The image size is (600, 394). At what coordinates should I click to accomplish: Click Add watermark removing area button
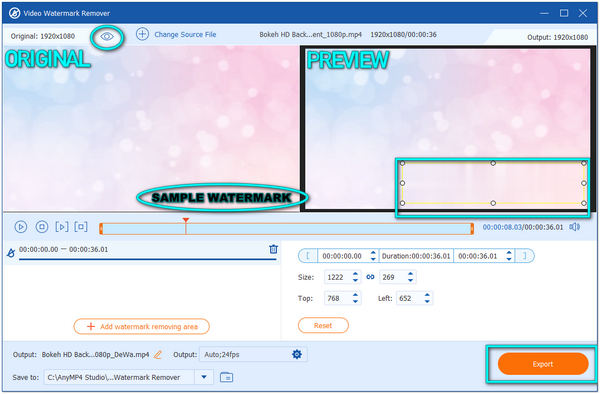[142, 327]
